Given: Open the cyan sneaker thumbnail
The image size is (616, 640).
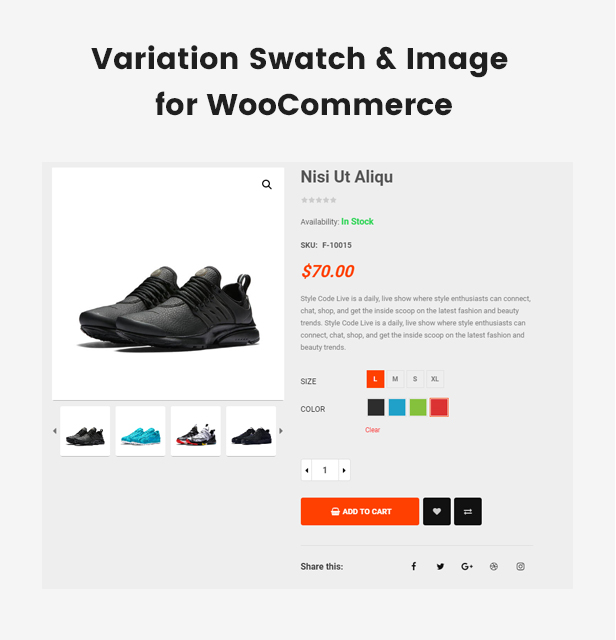Looking at the screenshot, I should [141, 431].
